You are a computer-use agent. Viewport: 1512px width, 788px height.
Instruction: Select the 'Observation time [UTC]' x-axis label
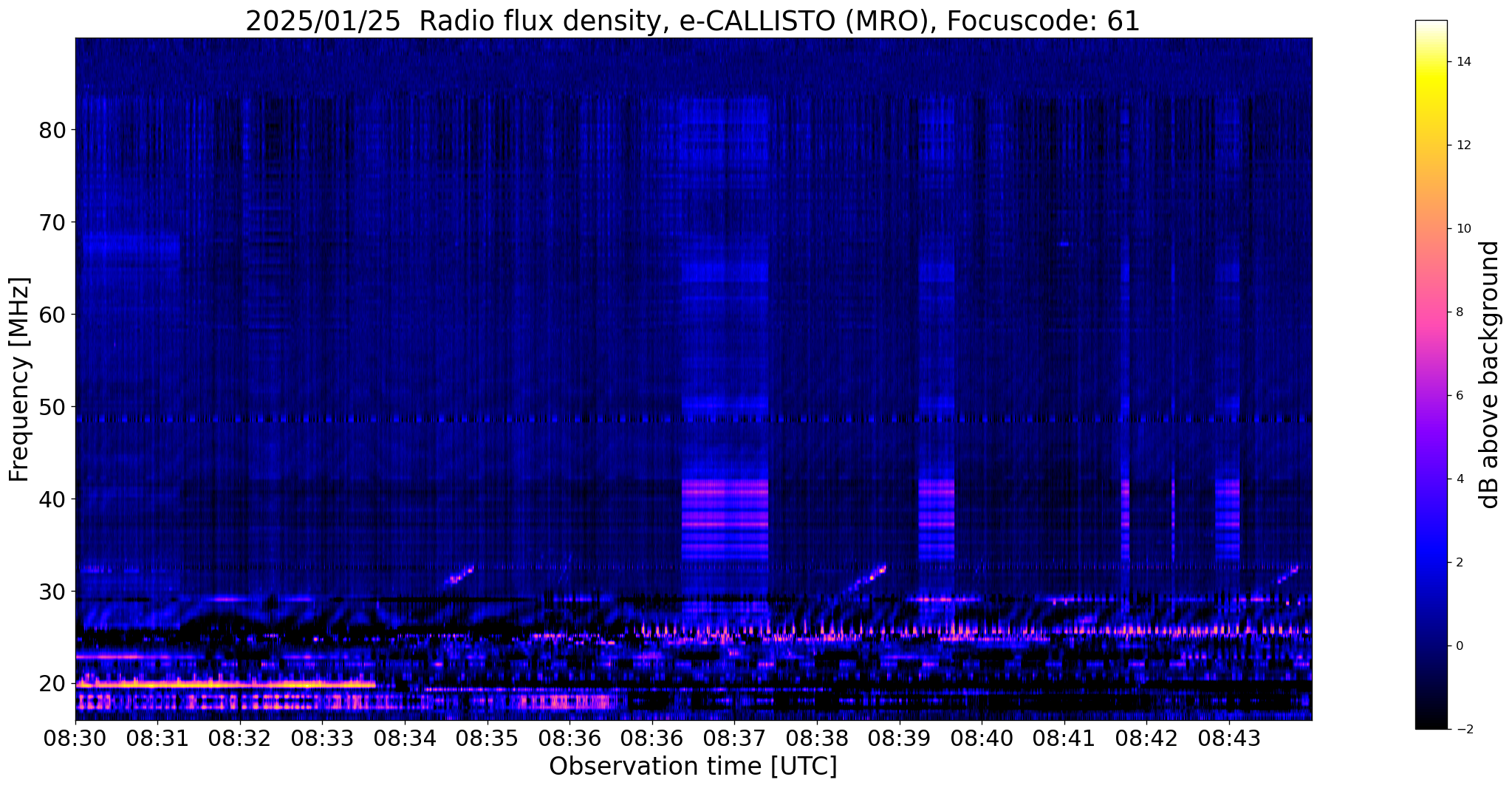click(693, 767)
